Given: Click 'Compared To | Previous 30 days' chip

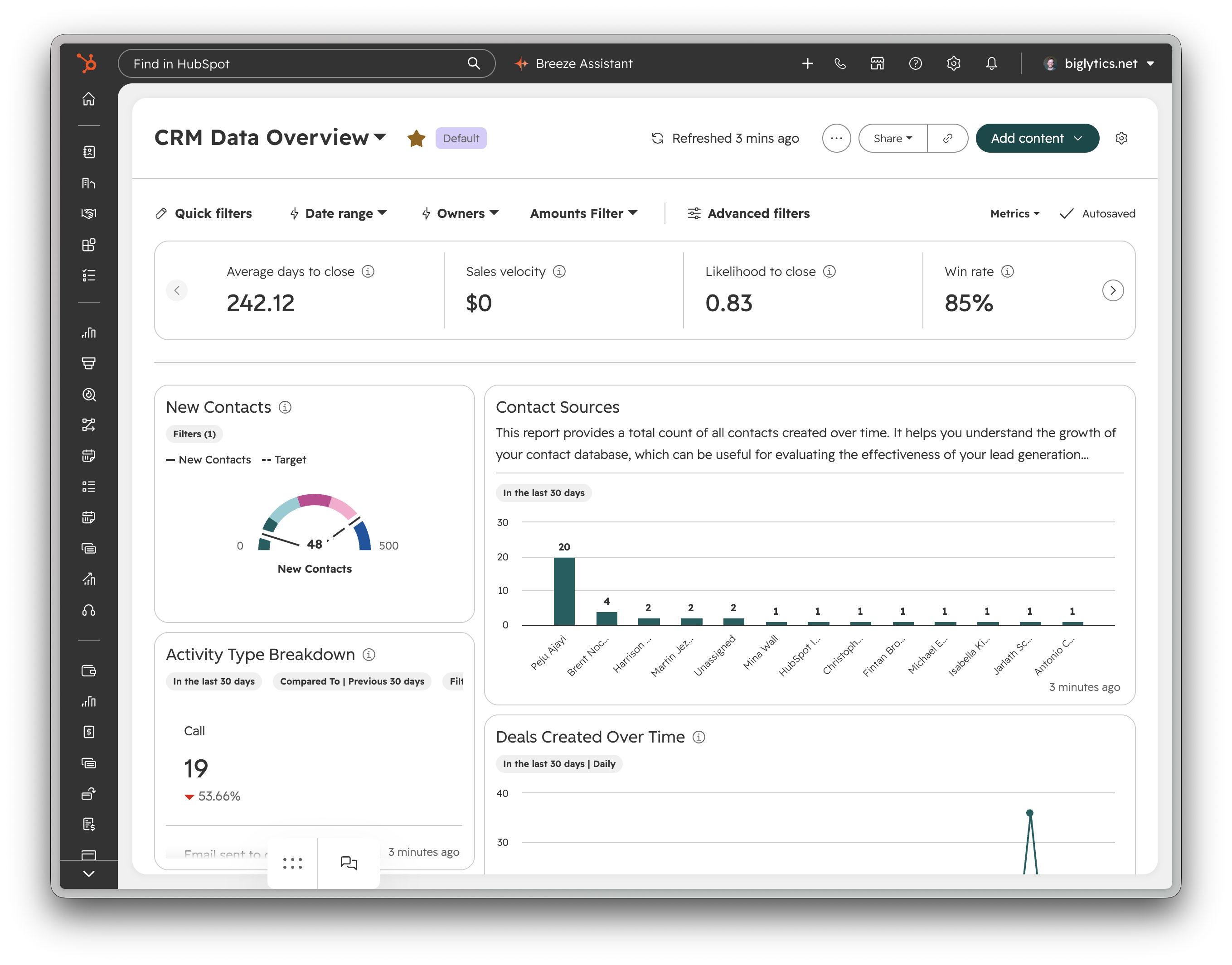Looking at the screenshot, I should [x=352, y=681].
